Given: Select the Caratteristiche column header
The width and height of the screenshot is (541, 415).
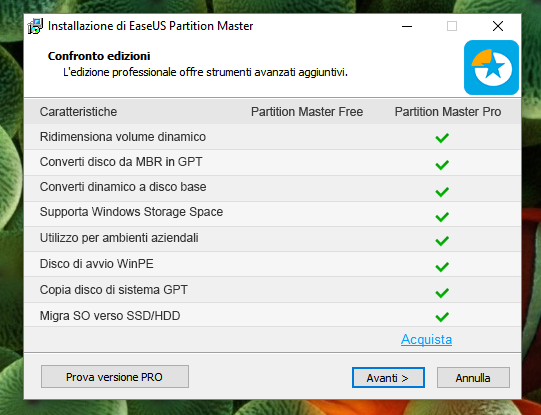Looking at the screenshot, I should click(x=78, y=112).
